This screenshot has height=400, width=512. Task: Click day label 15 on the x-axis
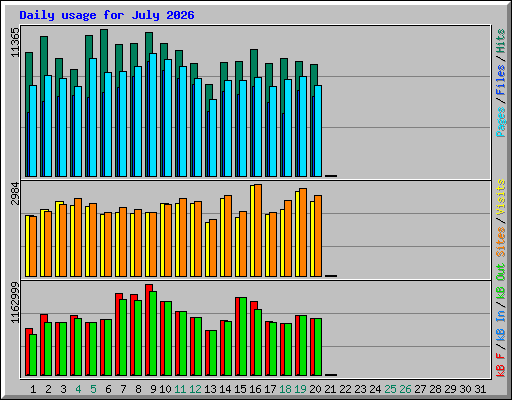pos(240,389)
